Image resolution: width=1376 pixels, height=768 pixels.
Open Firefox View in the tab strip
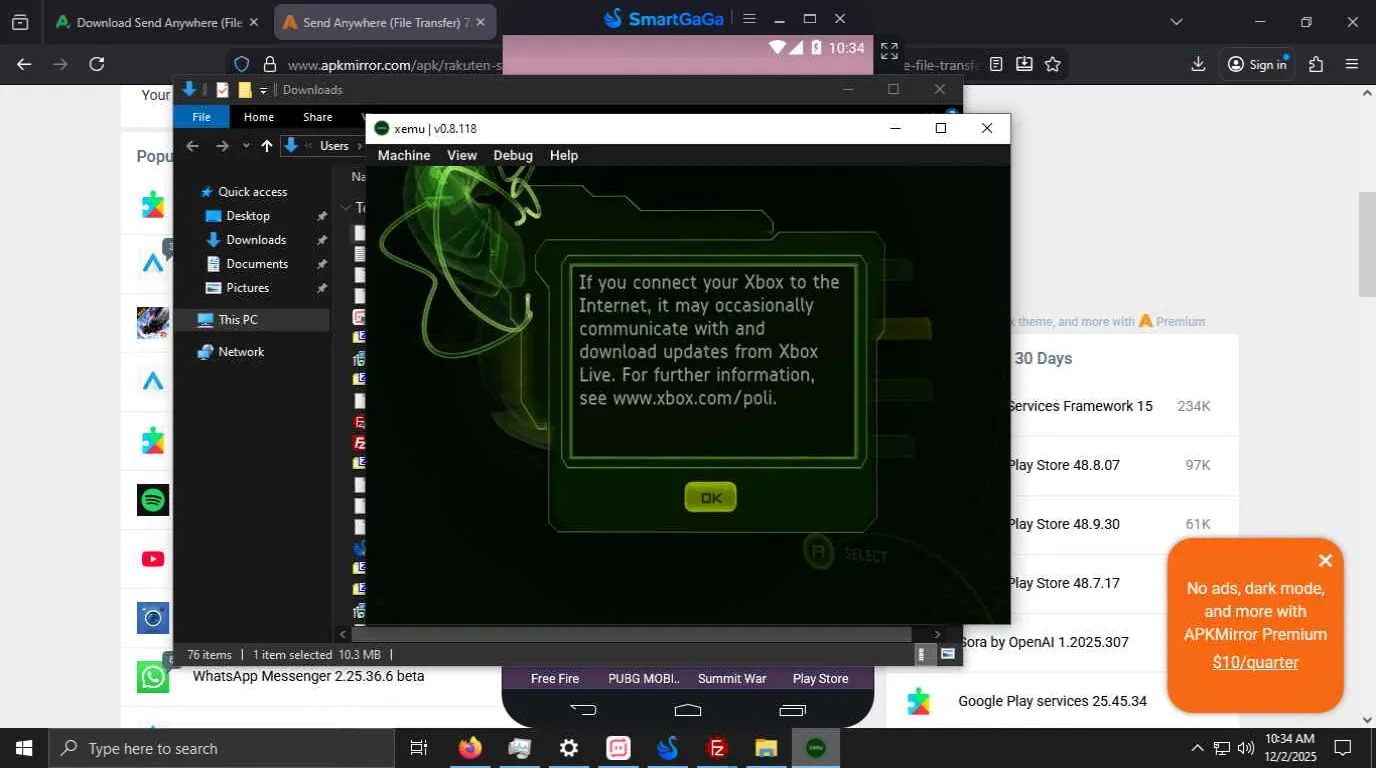tap(20, 22)
